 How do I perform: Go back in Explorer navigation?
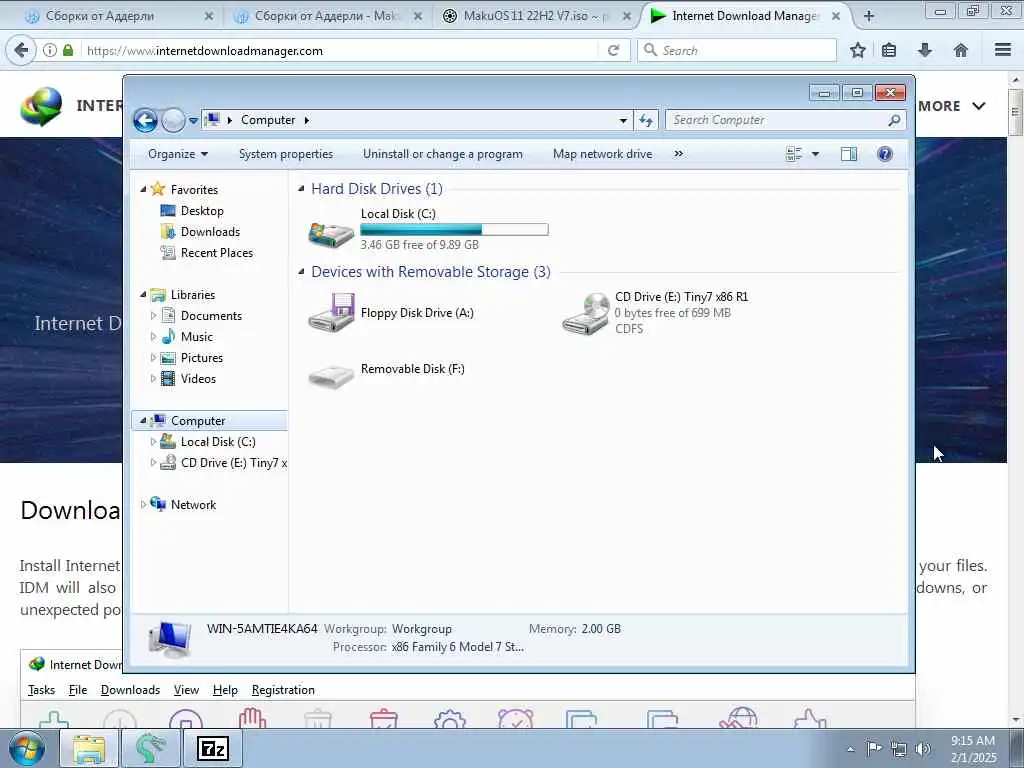pyautogui.click(x=145, y=120)
